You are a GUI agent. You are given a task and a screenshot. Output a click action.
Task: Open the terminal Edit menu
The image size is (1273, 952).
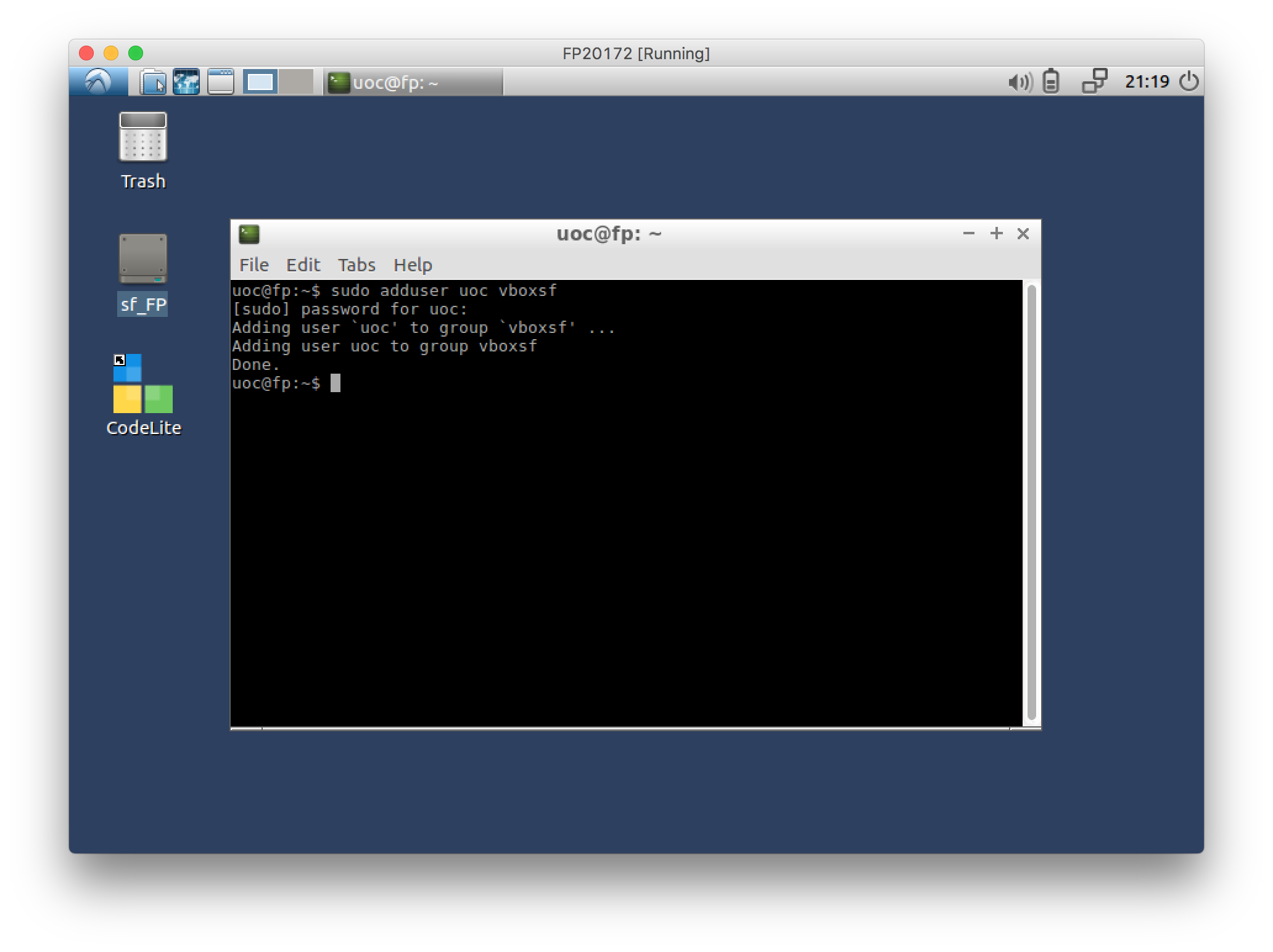coord(303,265)
